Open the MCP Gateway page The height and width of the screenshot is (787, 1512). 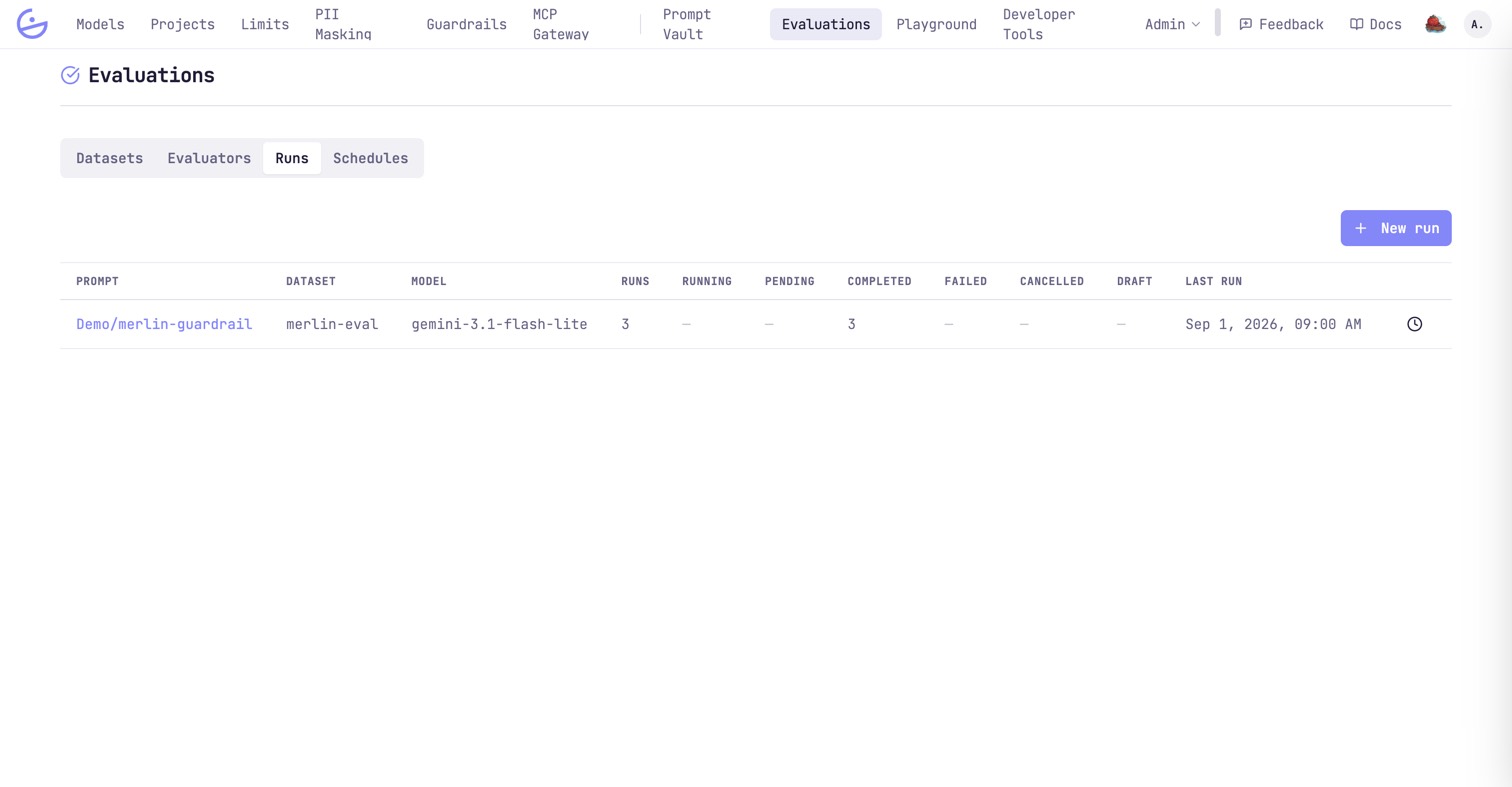[x=560, y=24]
